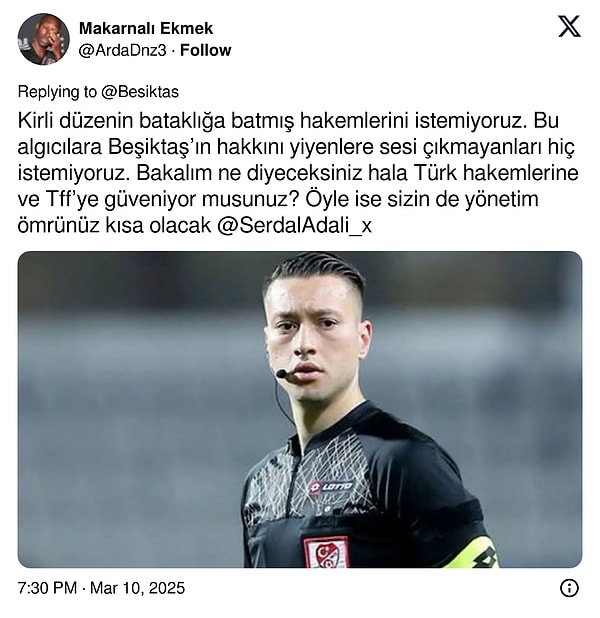
Task: Click the Lotto logo on referee's jersey
Action: 332,487
